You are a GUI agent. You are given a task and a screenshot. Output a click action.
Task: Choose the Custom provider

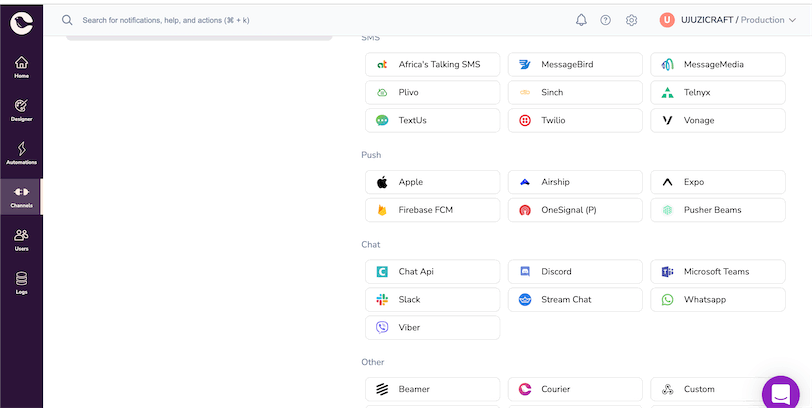pyautogui.click(x=718, y=389)
